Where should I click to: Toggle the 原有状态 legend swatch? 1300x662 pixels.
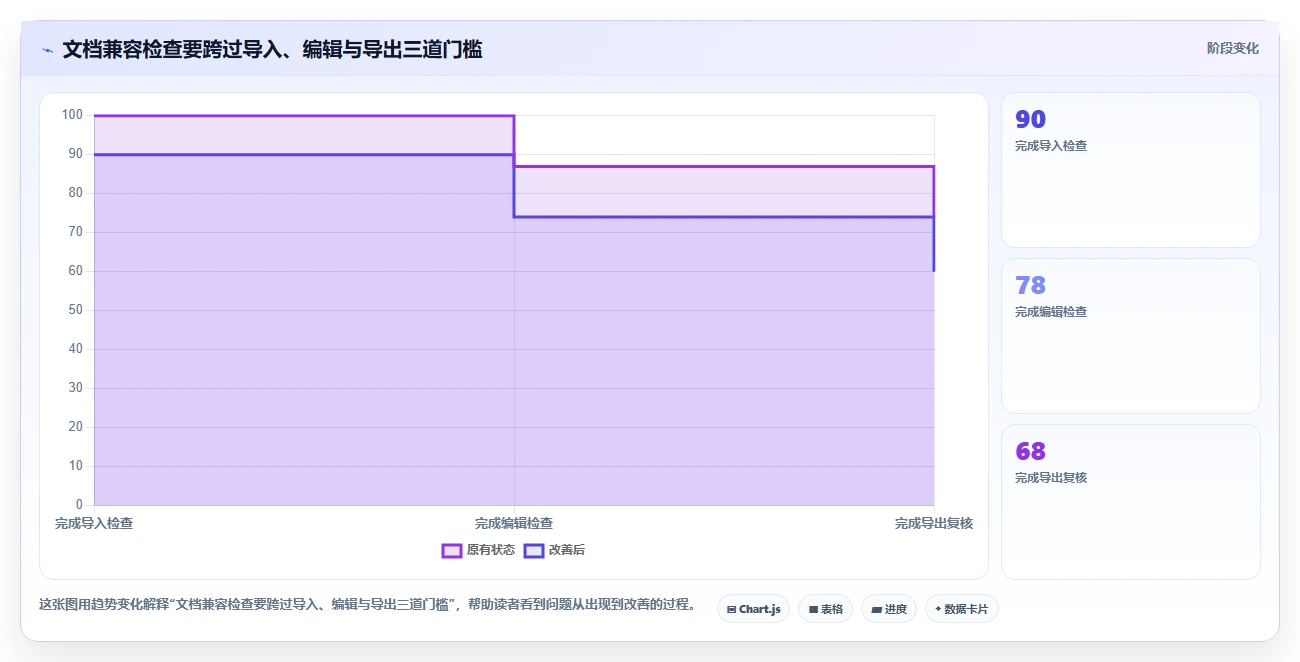pyautogui.click(x=452, y=550)
